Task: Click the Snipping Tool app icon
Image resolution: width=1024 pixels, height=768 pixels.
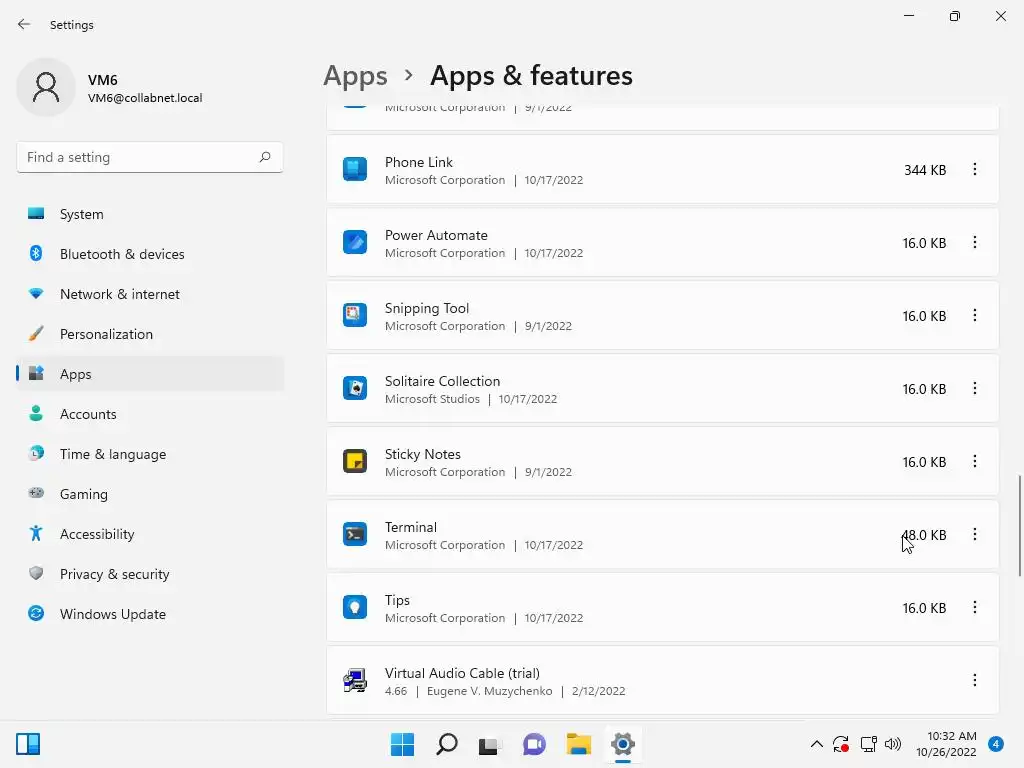Action: (x=355, y=315)
